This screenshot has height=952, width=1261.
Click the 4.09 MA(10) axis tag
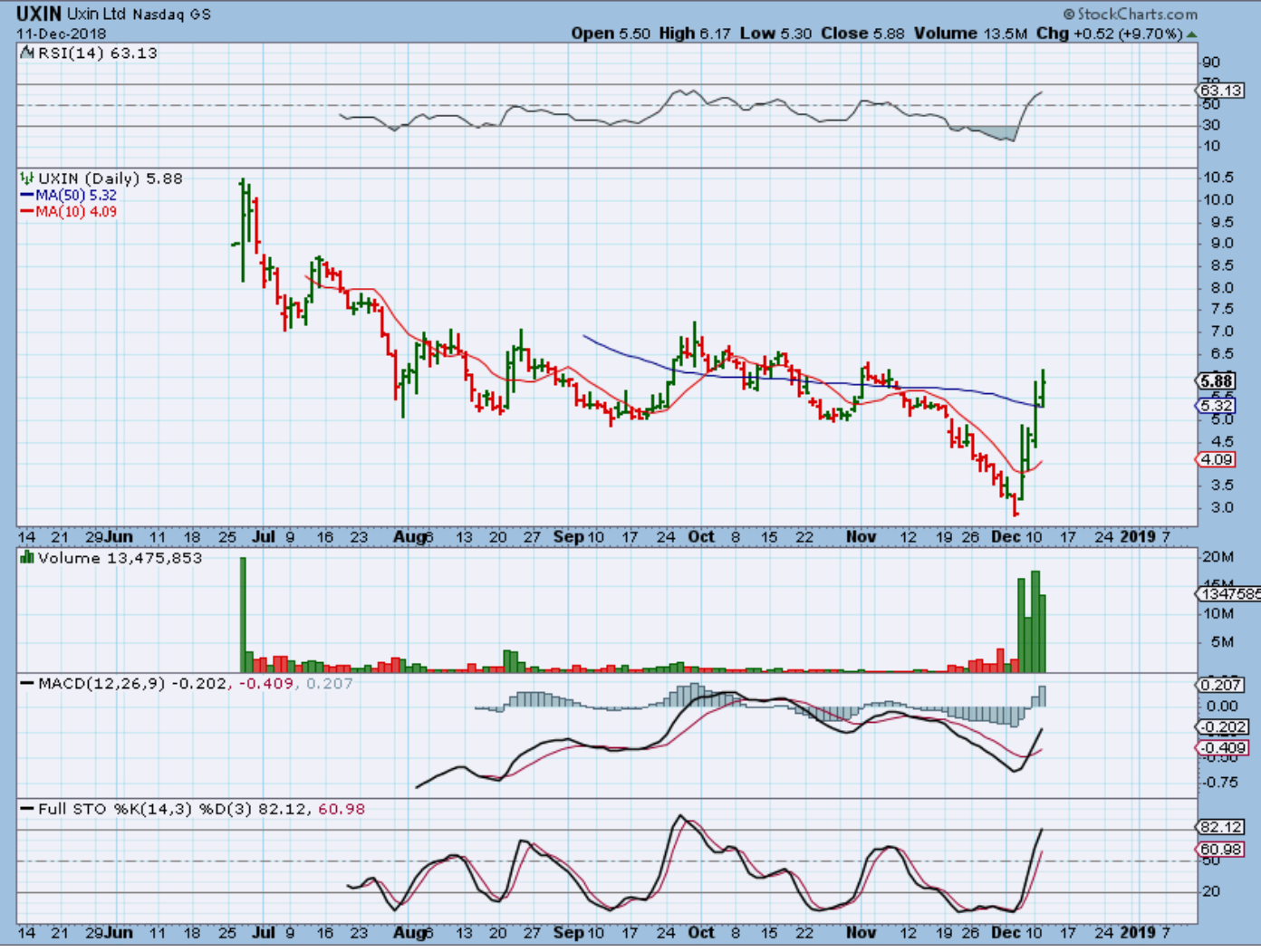pos(1217,460)
